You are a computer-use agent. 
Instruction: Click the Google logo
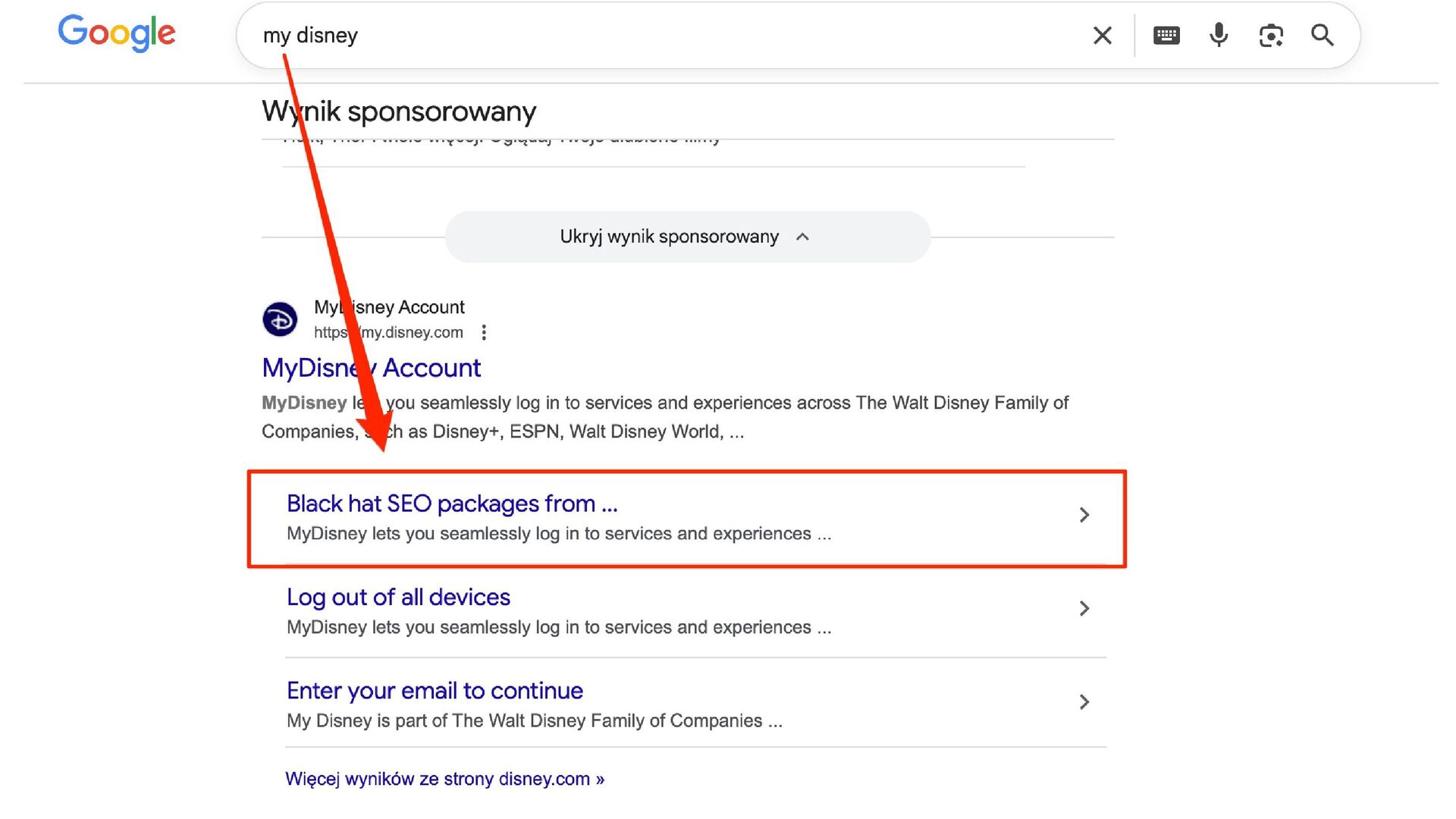[117, 33]
